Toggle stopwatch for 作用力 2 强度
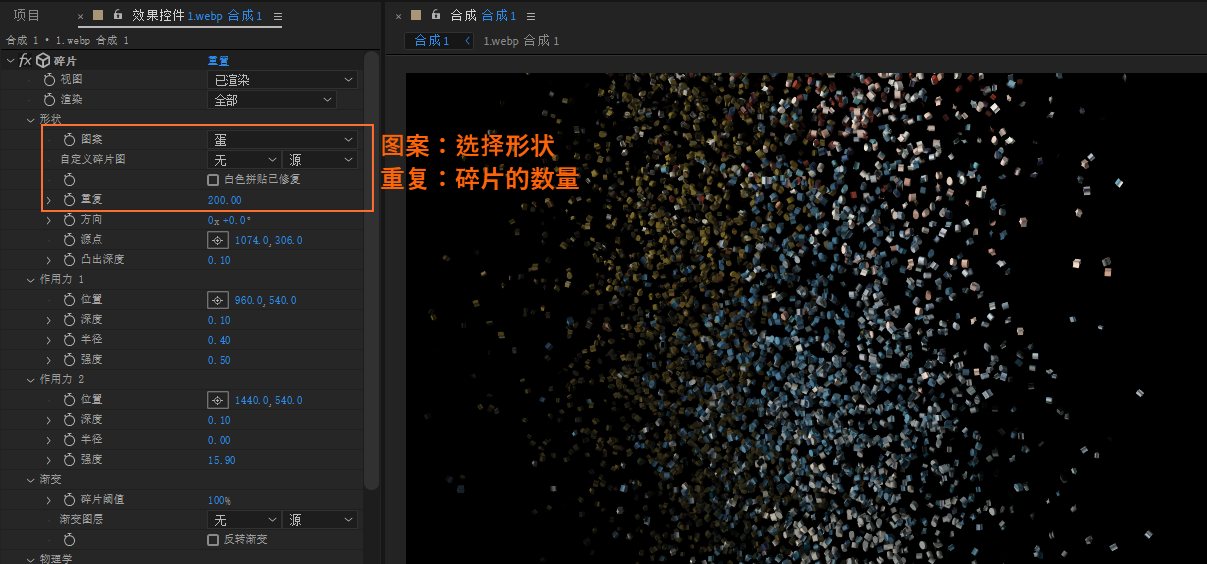 (69, 459)
